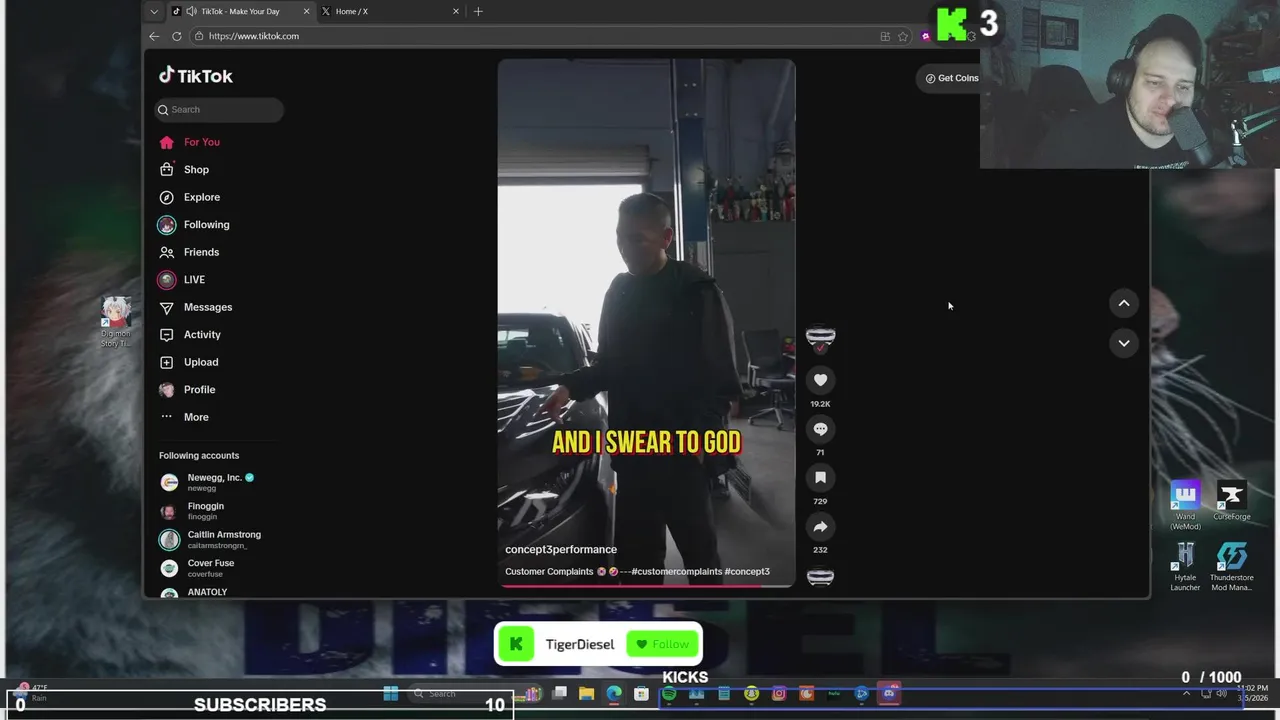Open the creator avatar above the like button

tap(820, 337)
